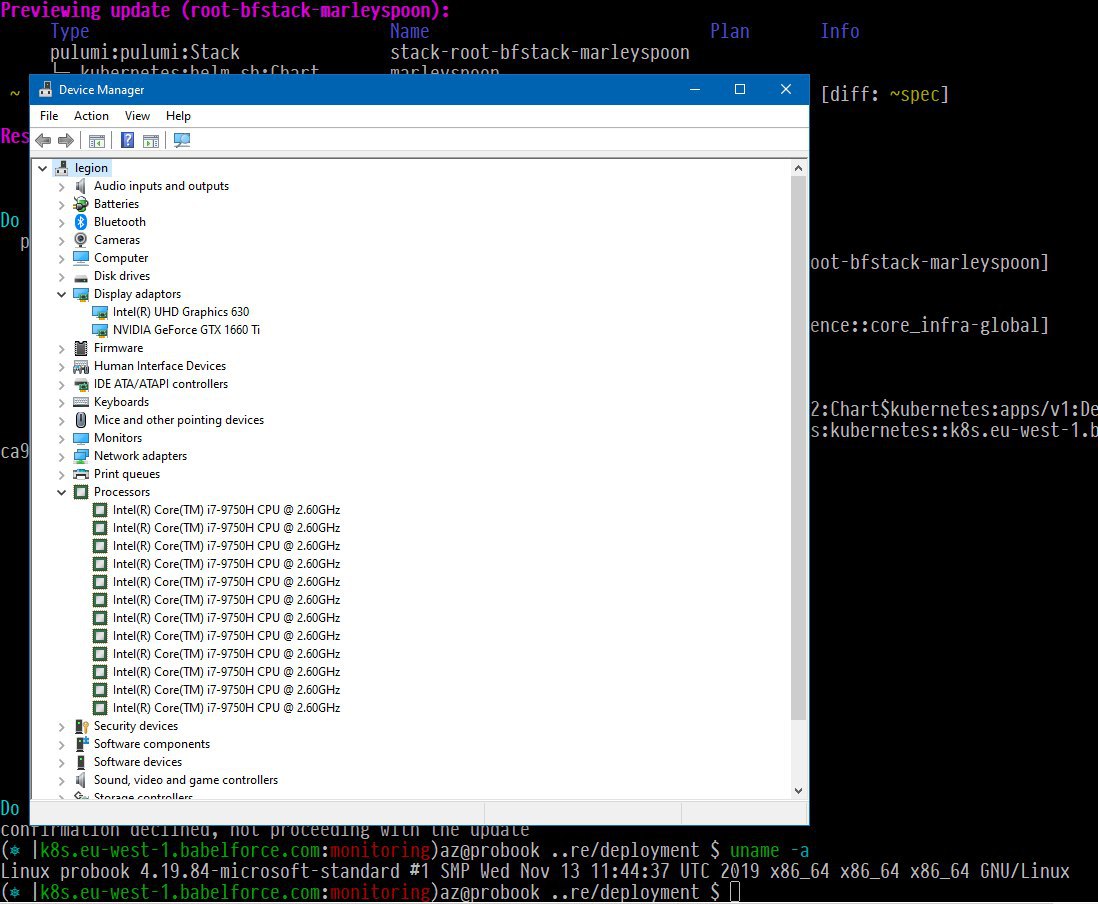Click the speaker icon beside Sound, video and game controllers

pyautogui.click(x=81, y=780)
